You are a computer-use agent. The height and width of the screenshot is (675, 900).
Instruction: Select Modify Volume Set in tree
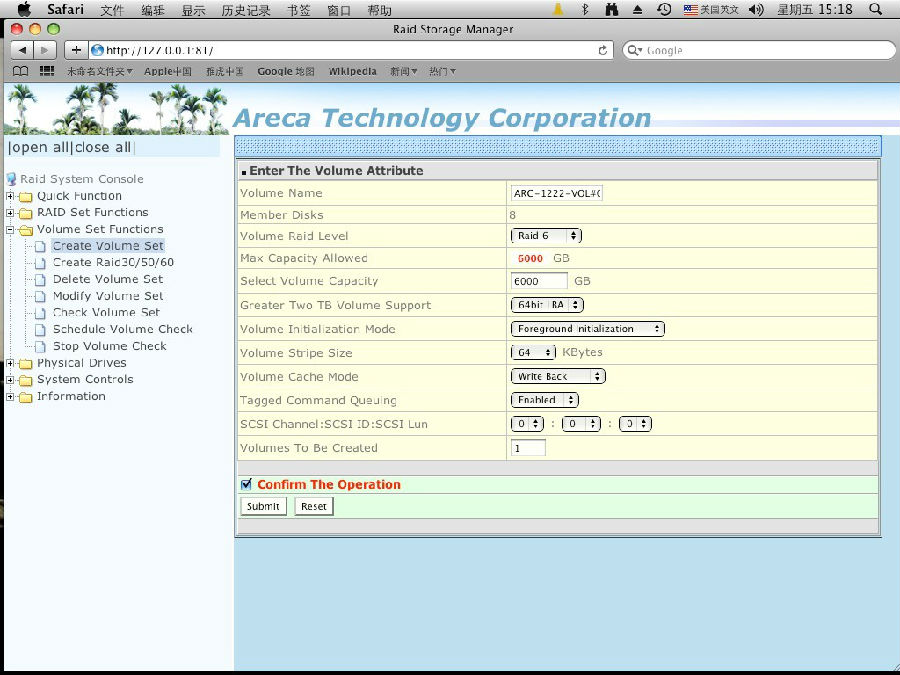[x=108, y=296]
